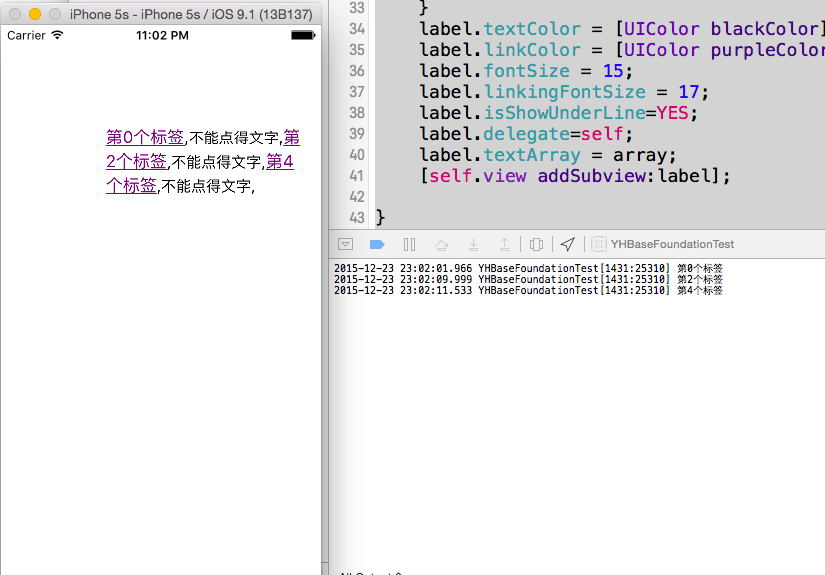Click line number 41 in the gutter

click(x=355, y=176)
